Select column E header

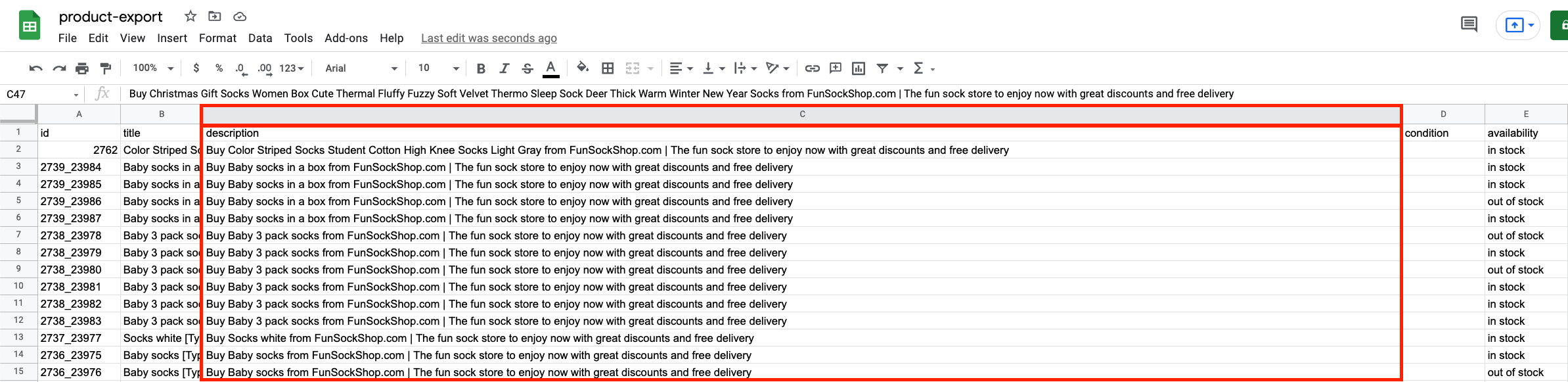(1526, 114)
